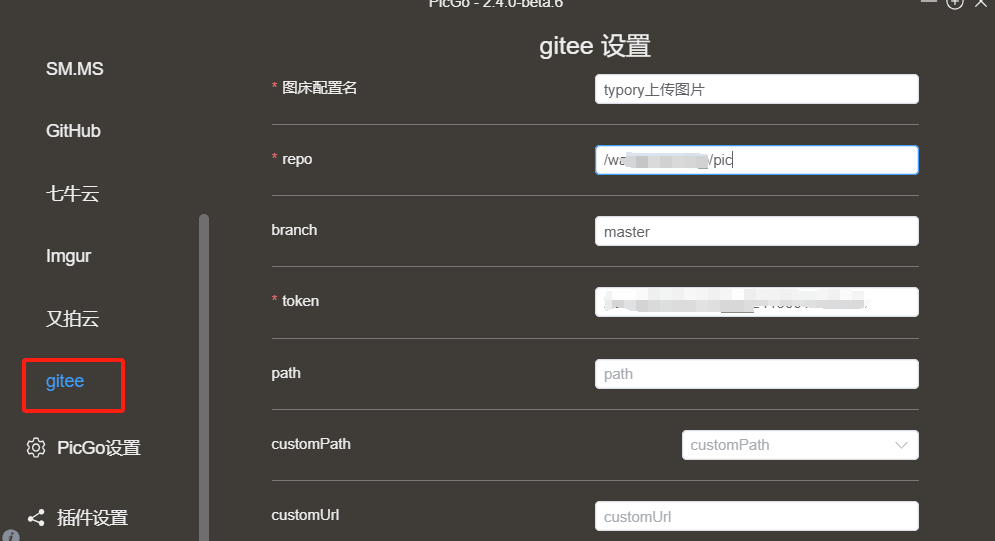Viewport: 995px width, 541px height.
Task: Click the share icon beside 插件设置
Action: [36, 518]
